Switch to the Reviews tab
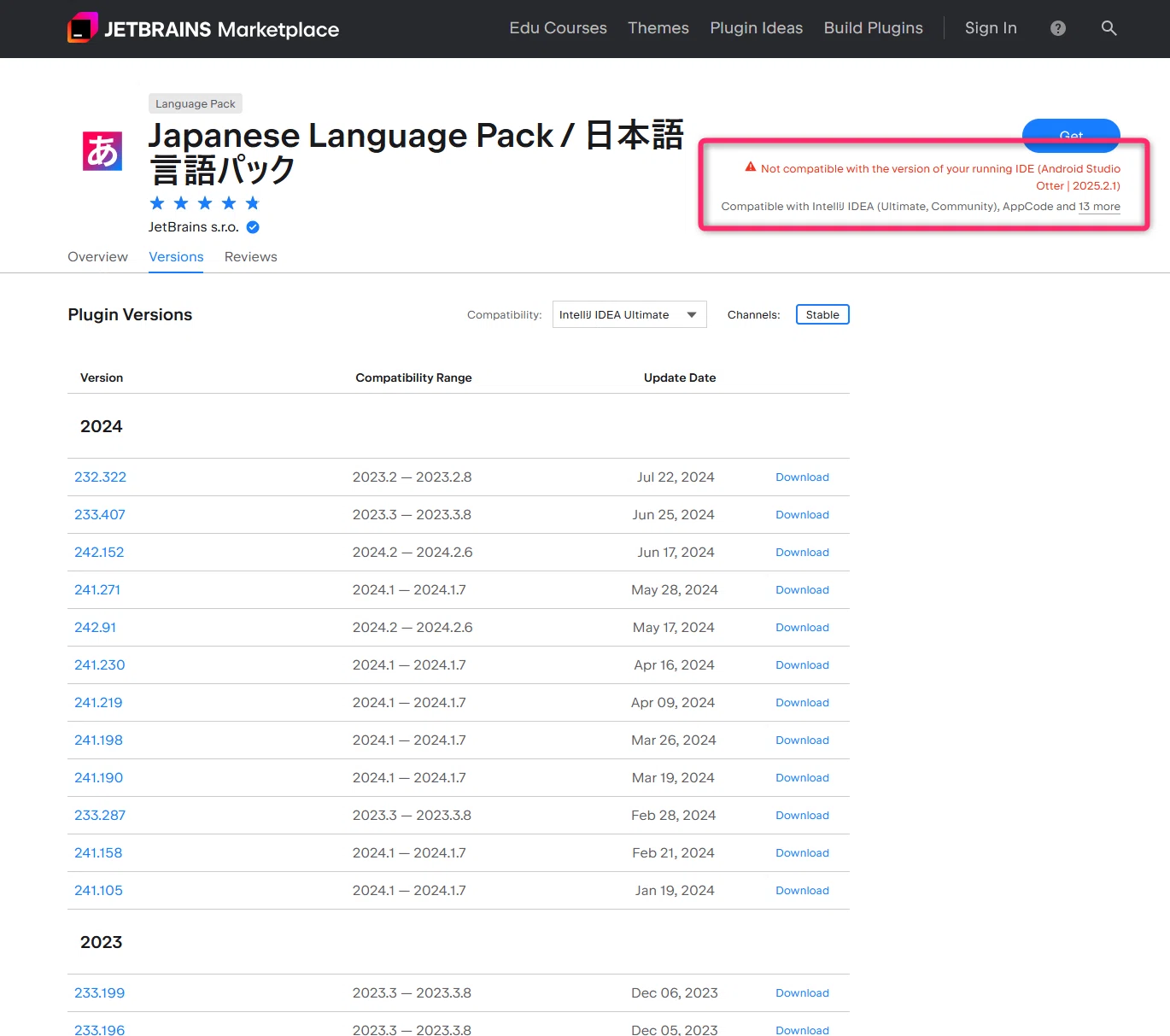This screenshot has width=1170, height=1036. 251,257
